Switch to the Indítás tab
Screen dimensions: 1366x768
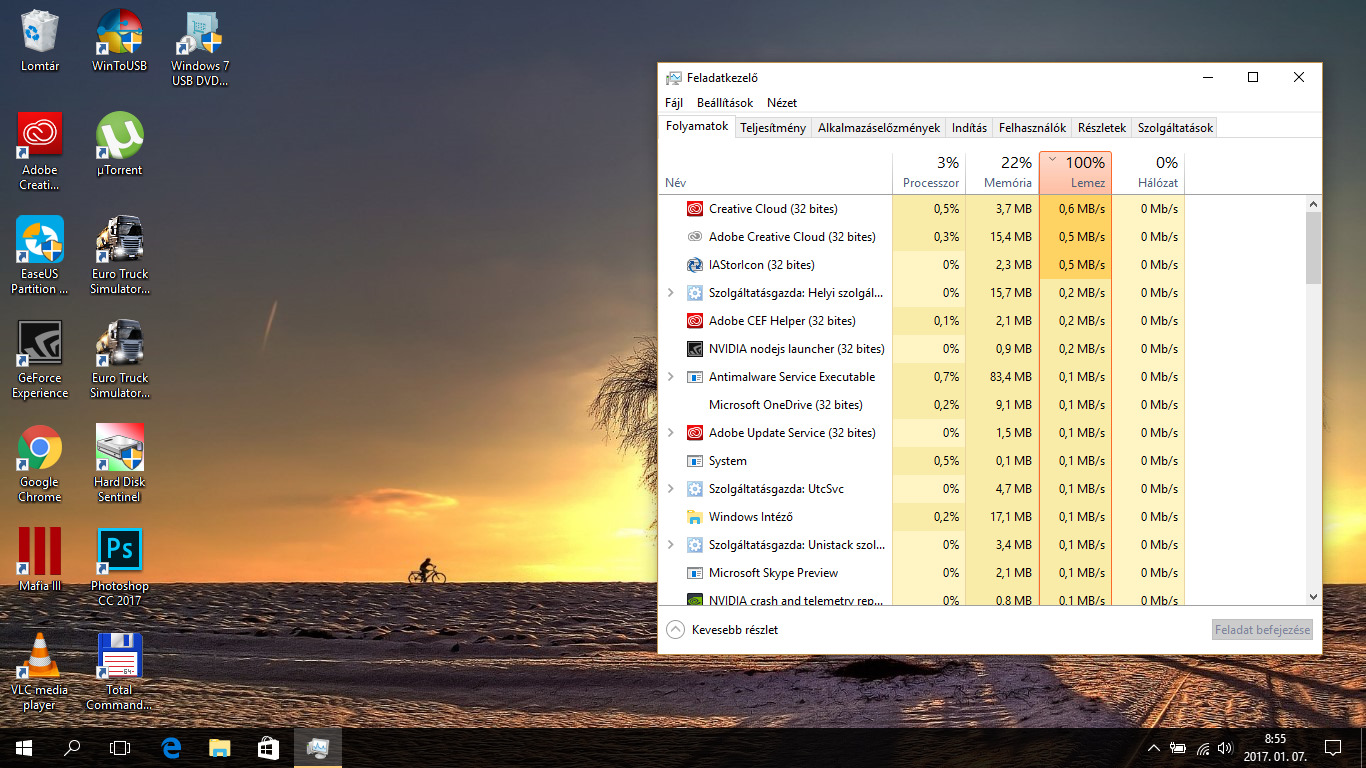pyautogui.click(x=970, y=128)
